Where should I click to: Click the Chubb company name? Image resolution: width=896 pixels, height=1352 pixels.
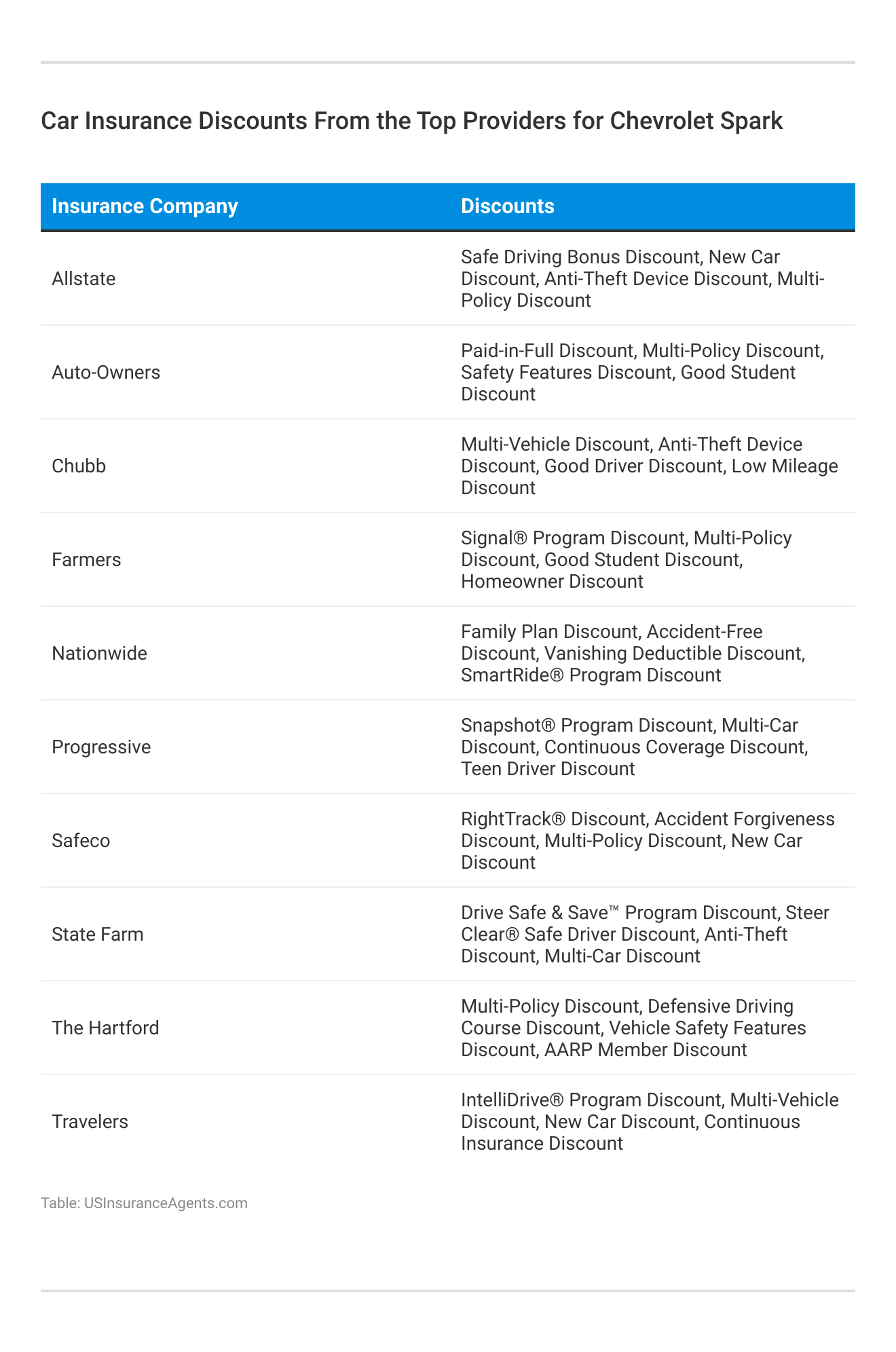tap(79, 466)
